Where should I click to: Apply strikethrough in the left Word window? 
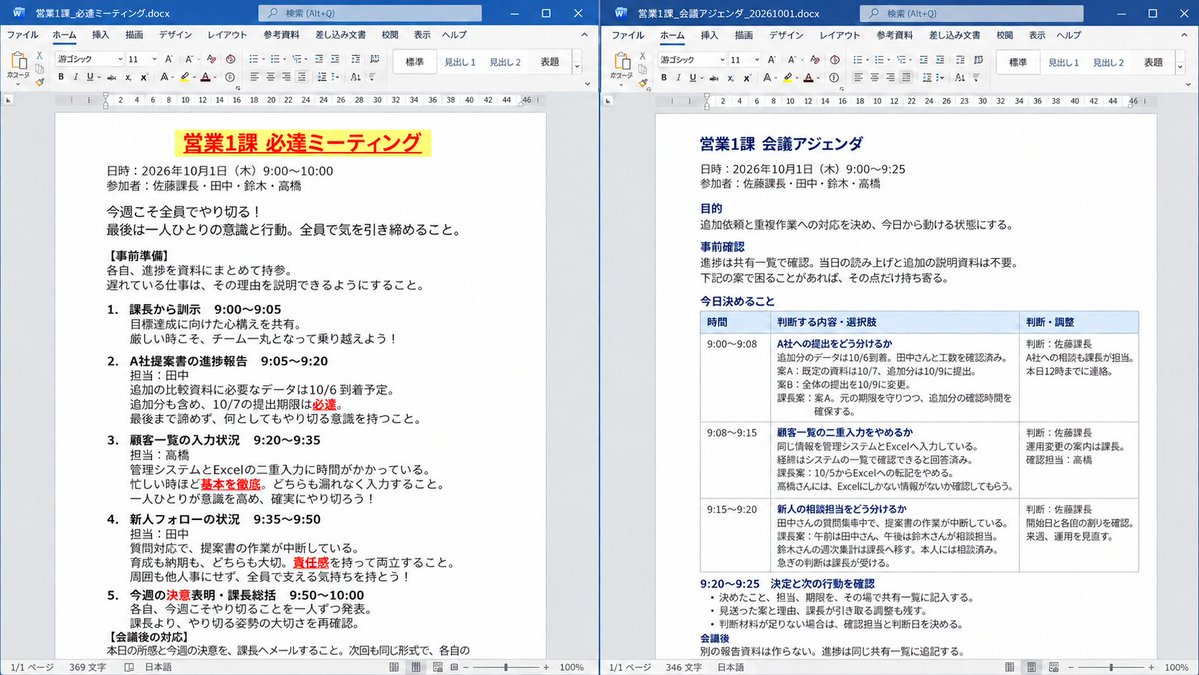(112, 77)
